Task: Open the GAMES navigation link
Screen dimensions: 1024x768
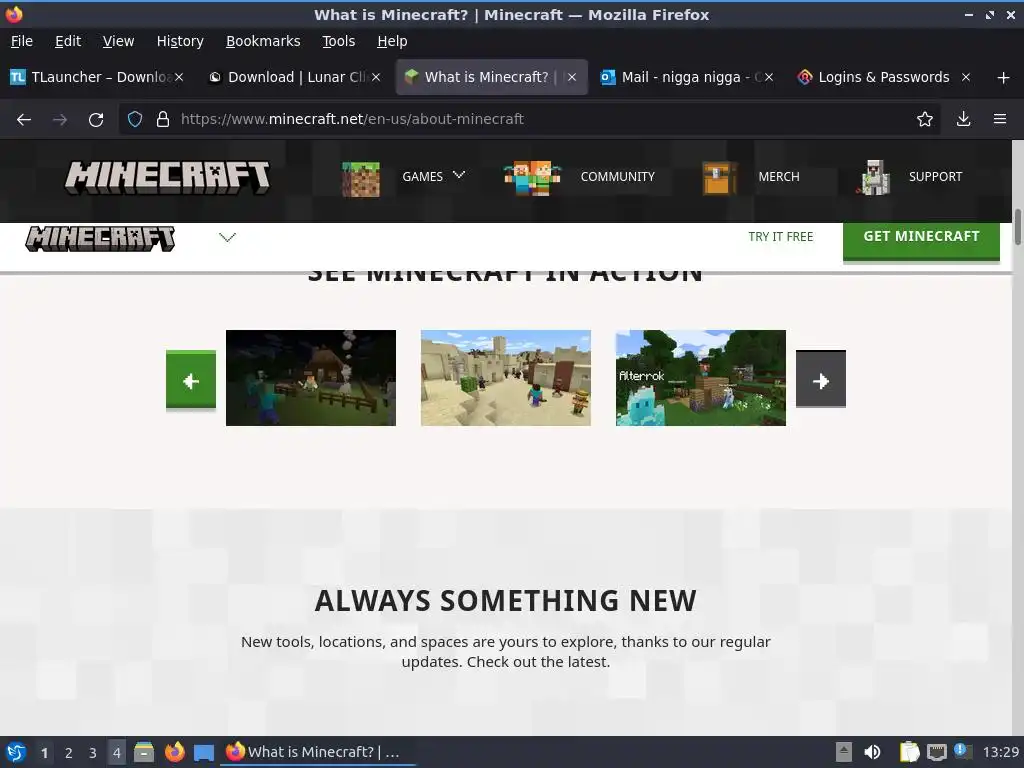Action: [422, 177]
